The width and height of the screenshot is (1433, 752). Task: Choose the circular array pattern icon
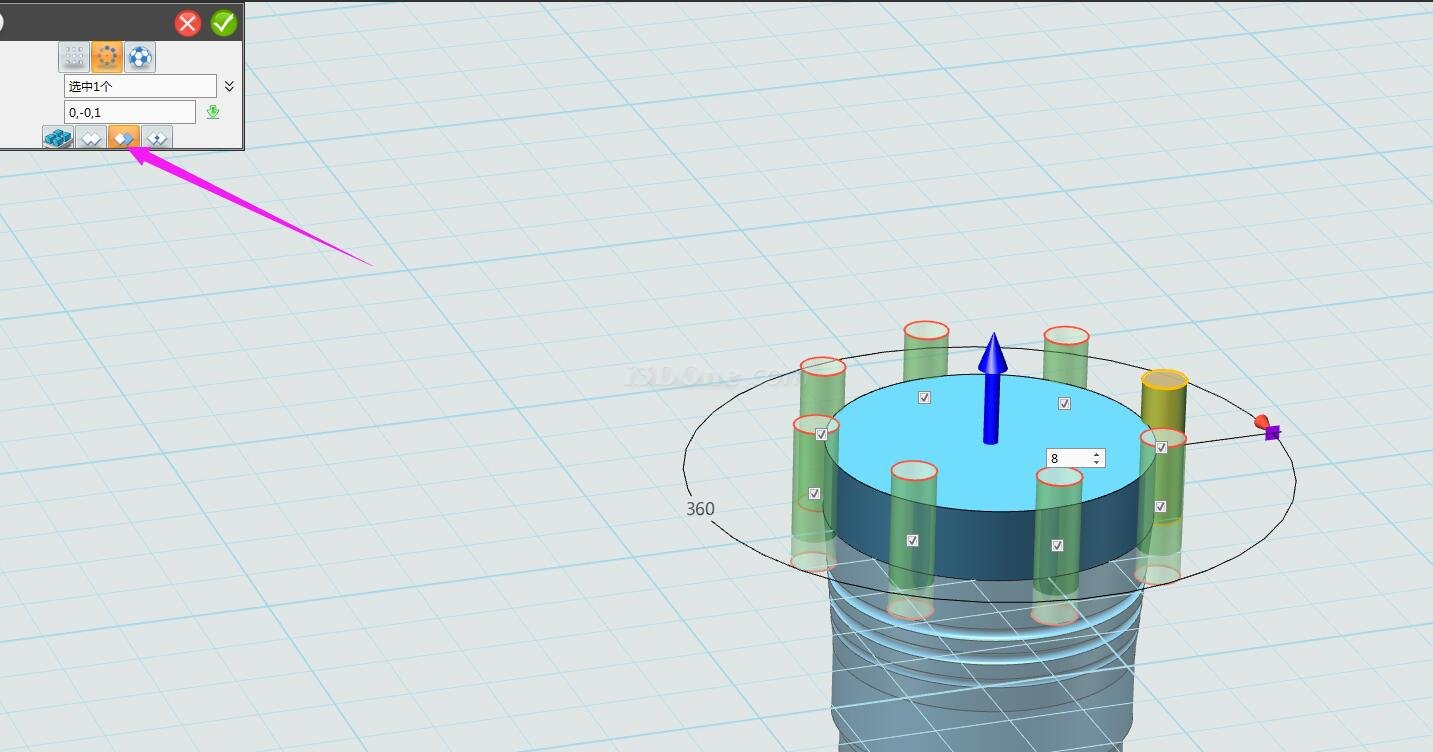107,57
